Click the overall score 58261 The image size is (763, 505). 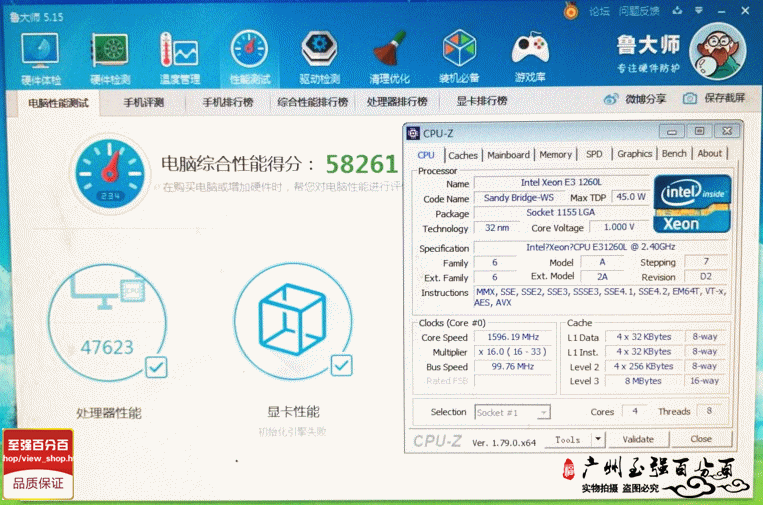tap(362, 164)
